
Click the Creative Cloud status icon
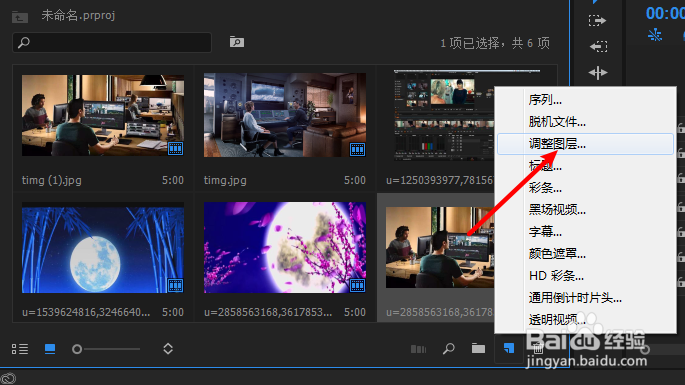pyautogui.click(x=8, y=378)
